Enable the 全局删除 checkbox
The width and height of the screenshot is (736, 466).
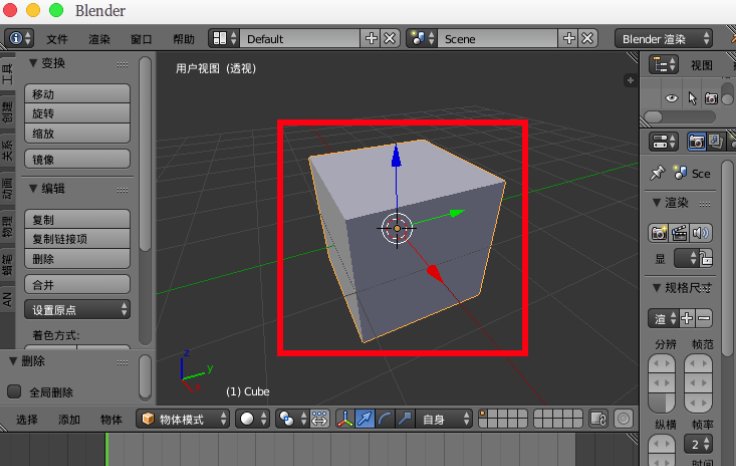coord(15,392)
